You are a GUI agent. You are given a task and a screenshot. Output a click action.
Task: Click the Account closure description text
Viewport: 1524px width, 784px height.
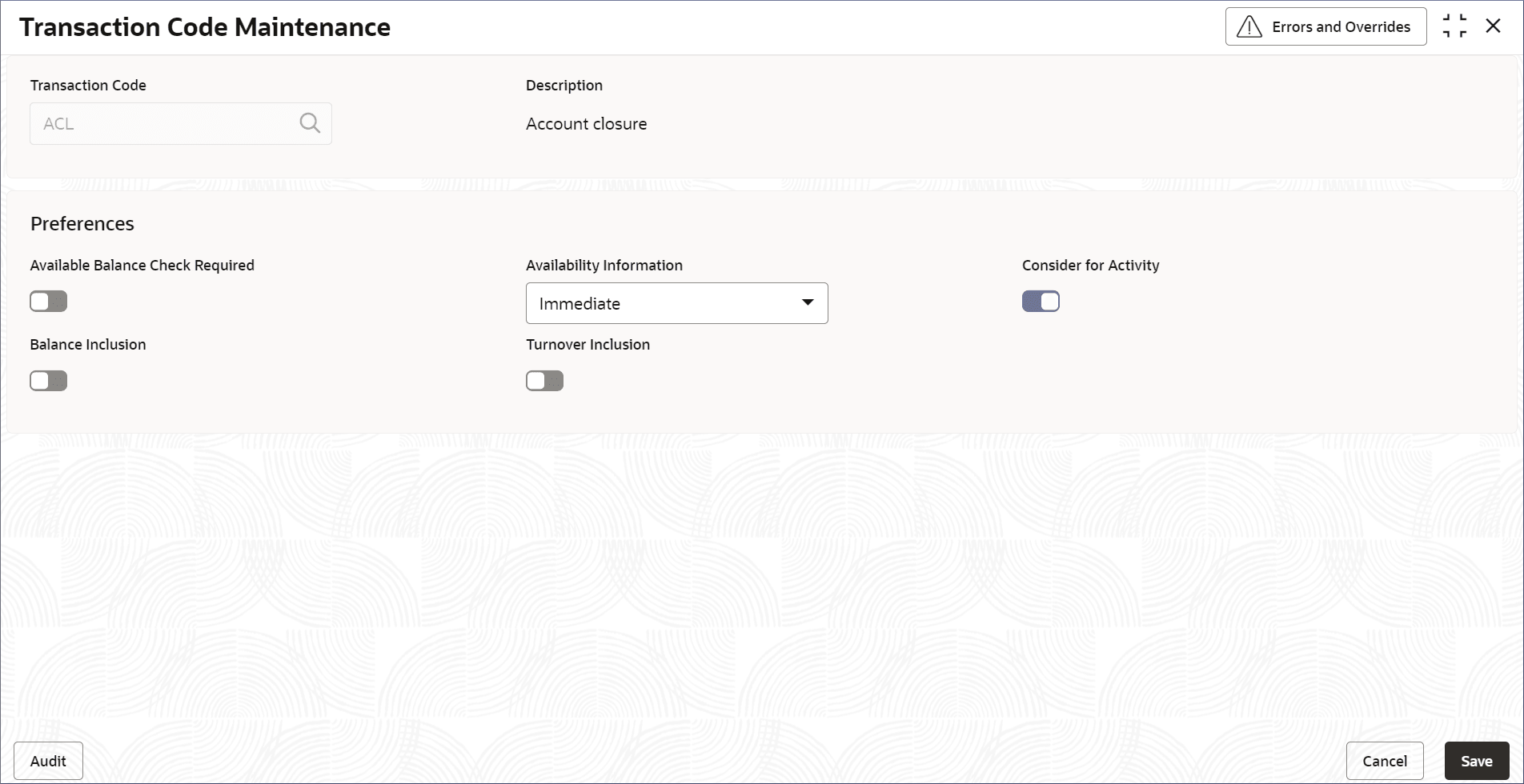coord(586,124)
